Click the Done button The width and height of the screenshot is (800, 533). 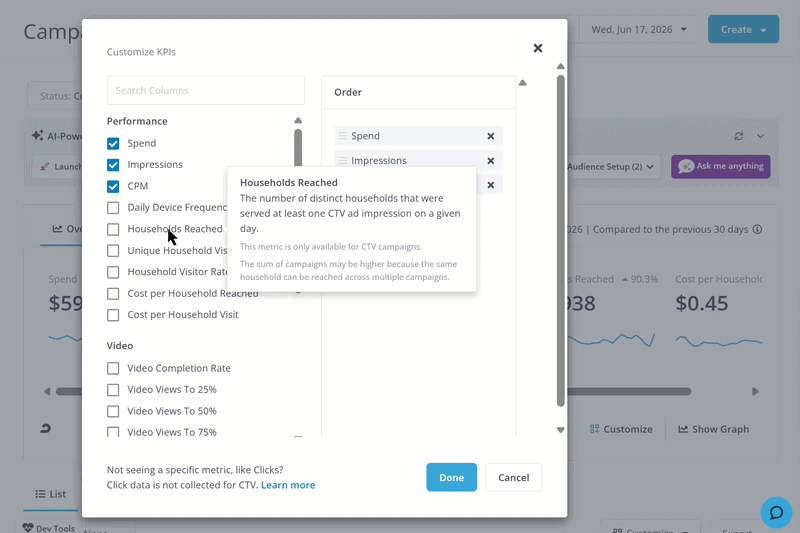(452, 477)
